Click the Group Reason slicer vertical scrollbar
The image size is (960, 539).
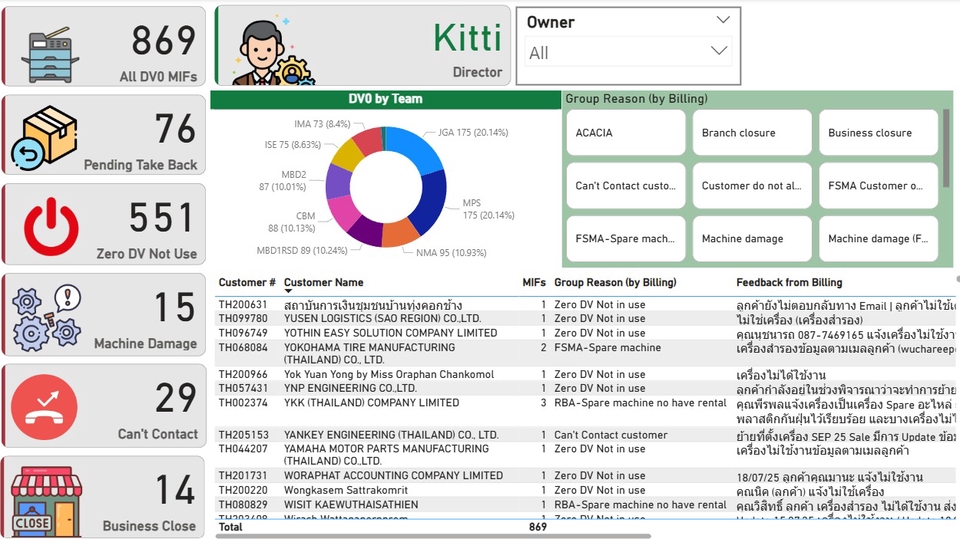(946, 145)
